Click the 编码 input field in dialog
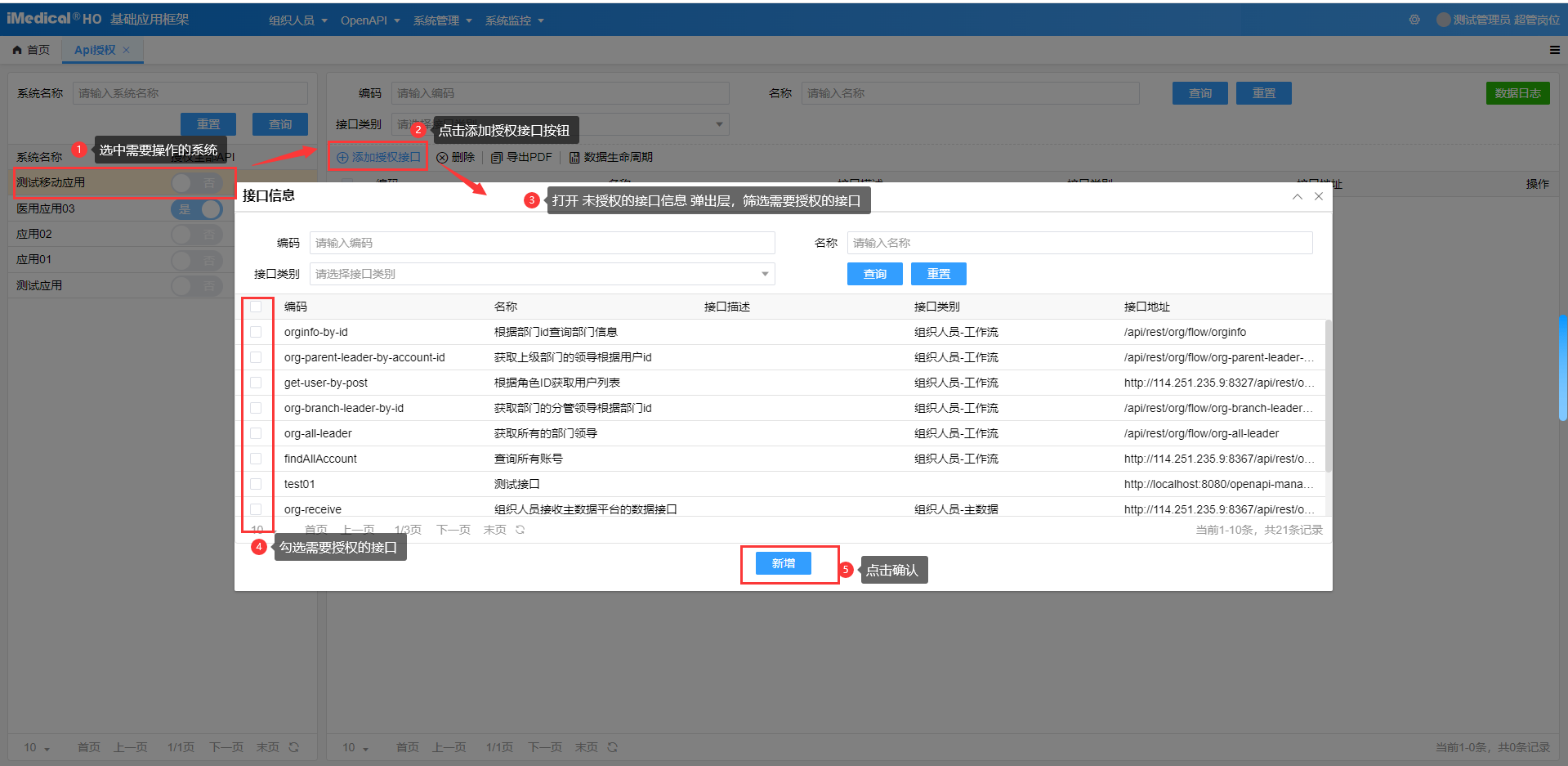 pyautogui.click(x=542, y=243)
